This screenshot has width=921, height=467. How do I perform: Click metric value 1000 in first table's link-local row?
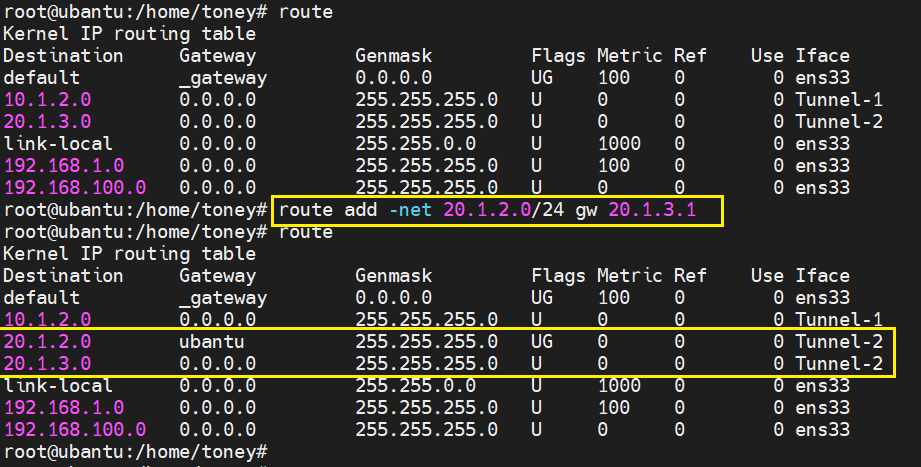pos(619,144)
